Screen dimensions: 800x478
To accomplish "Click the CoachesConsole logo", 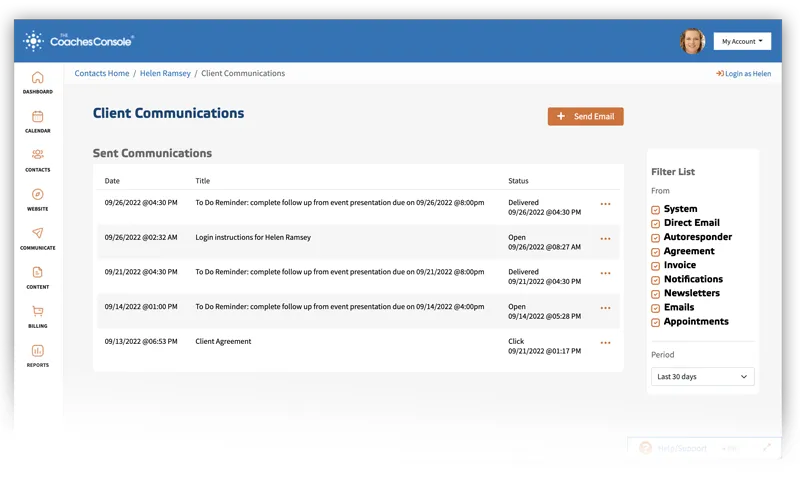I will [x=78, y=41].
